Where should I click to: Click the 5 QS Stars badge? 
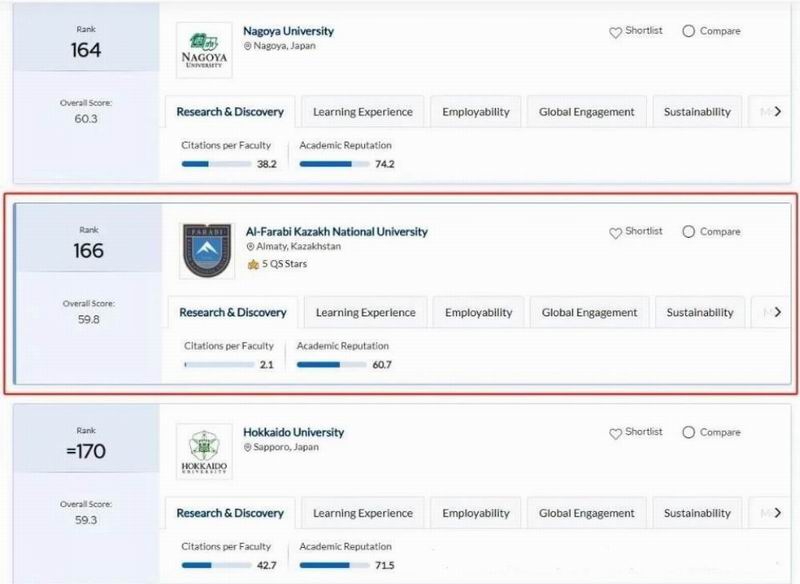(x=277, y=264)
